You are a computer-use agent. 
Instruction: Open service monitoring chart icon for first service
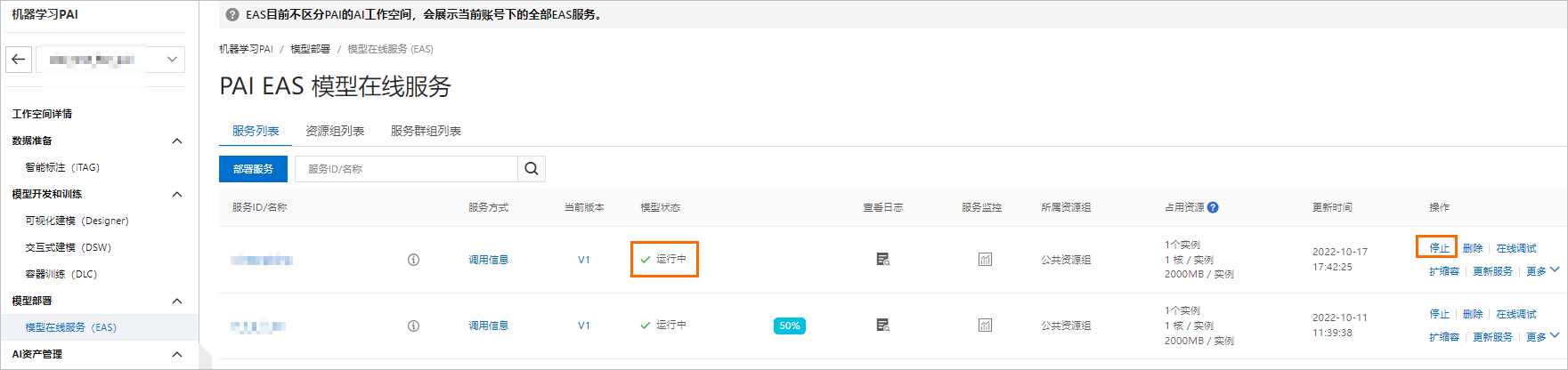pyautogui.click(x=985, y=260)
